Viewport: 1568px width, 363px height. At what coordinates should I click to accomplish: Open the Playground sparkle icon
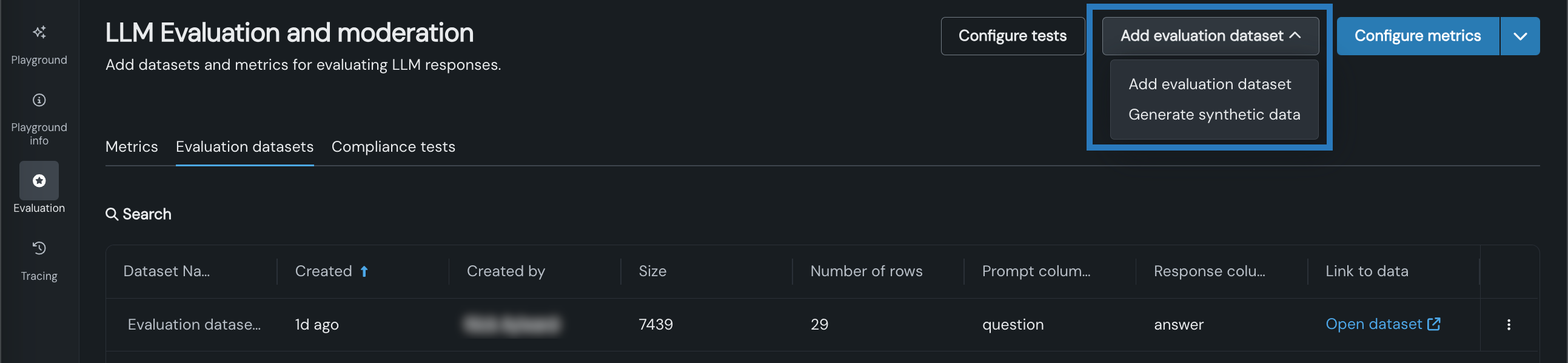click(39, 32)
